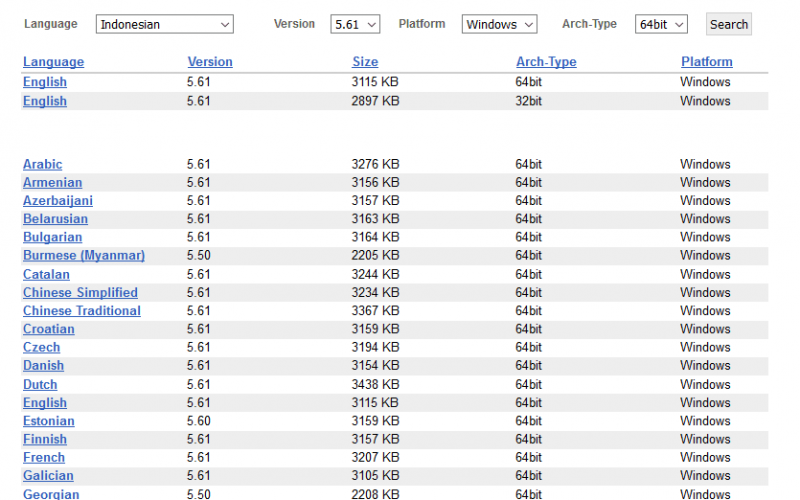This screenshot has height=500, width=800.
Task: Open the Dutch download link
Action: point(40,385)
